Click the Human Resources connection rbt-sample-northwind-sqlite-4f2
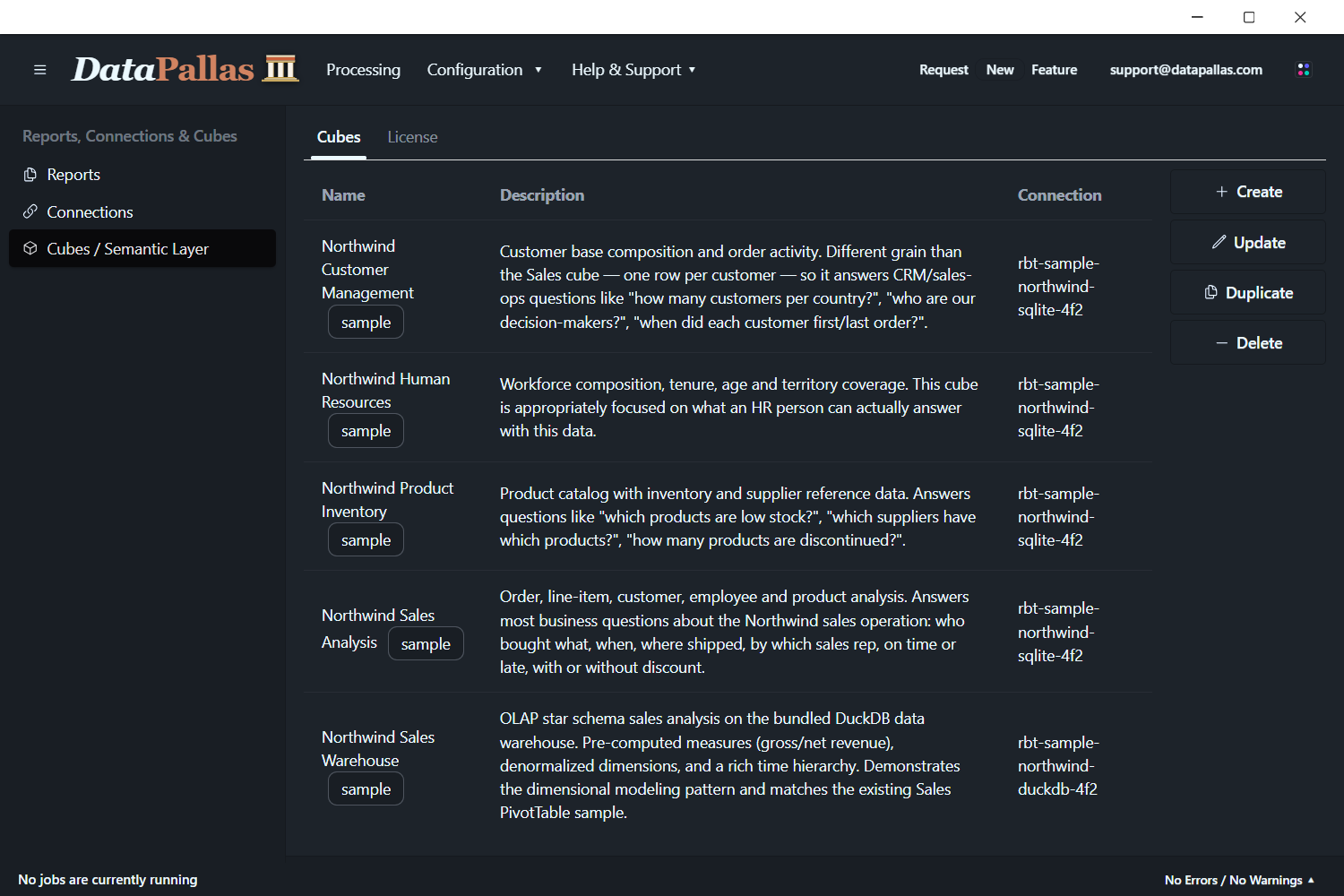The width and height of the screenshot is (1344, 896). click(x=1058, y=408)
